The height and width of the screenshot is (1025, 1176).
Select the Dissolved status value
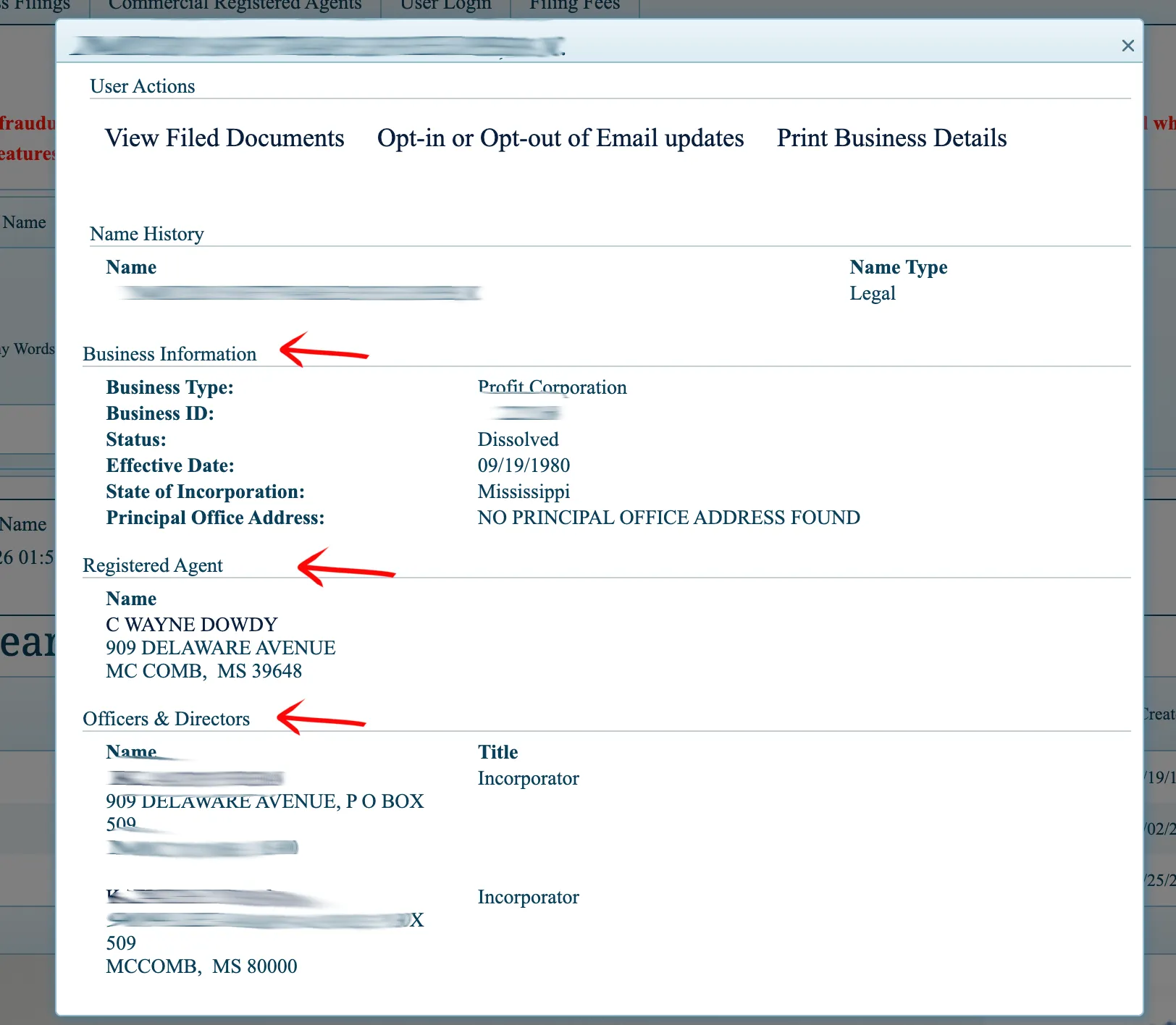(x=518, y=439)
